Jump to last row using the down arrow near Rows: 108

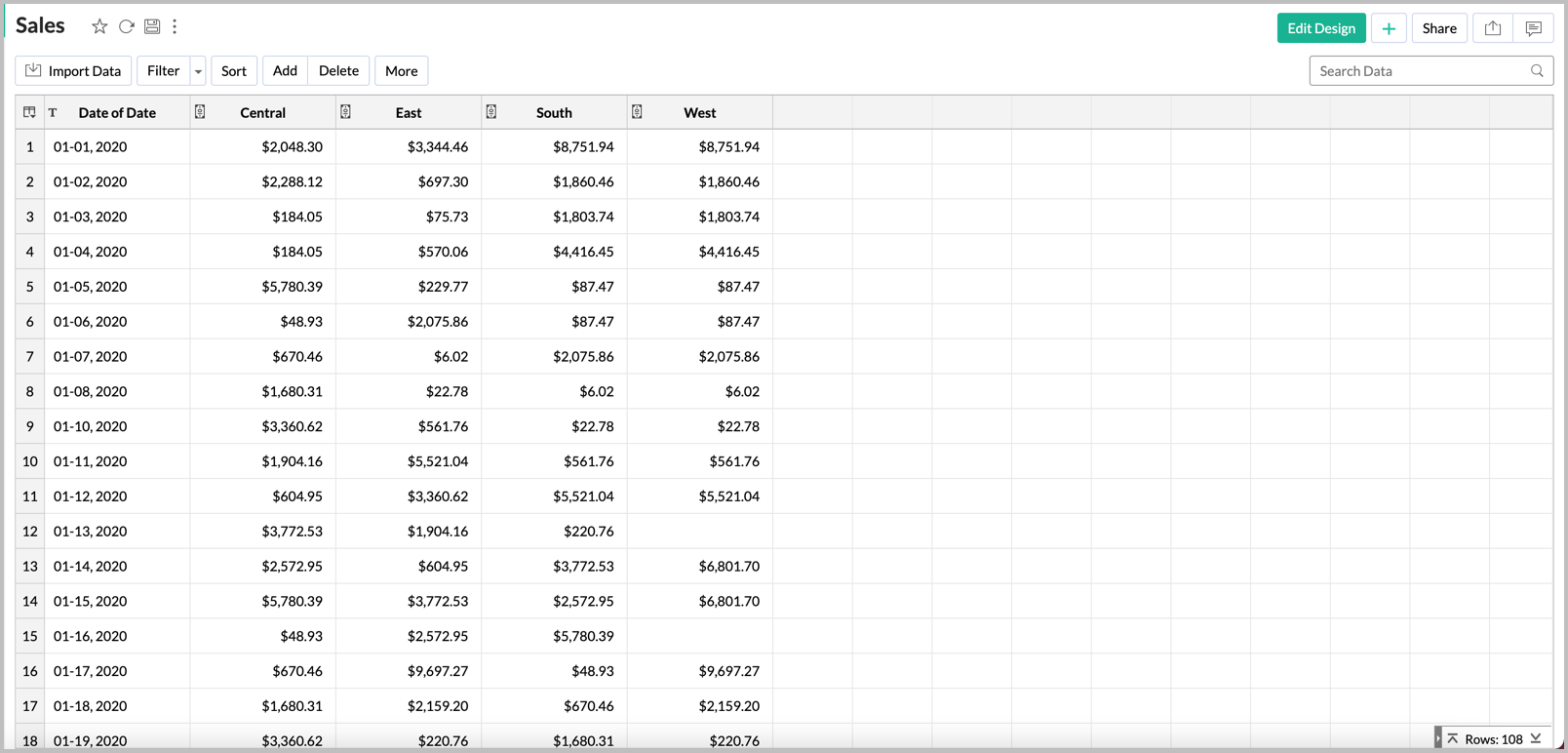click(1536, 738)
